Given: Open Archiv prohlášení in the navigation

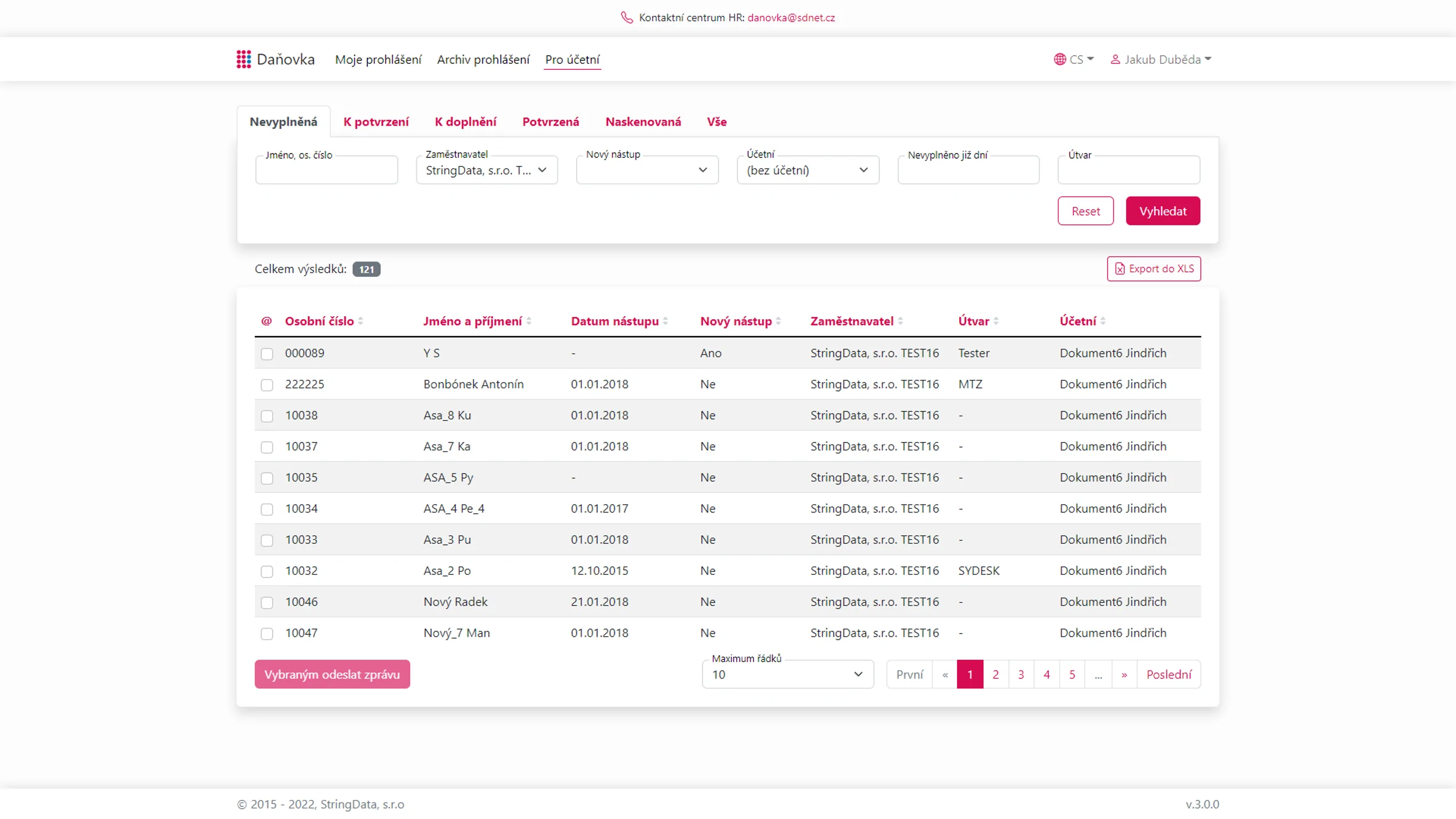Looking at the screenshot, I should coord(483,59).
